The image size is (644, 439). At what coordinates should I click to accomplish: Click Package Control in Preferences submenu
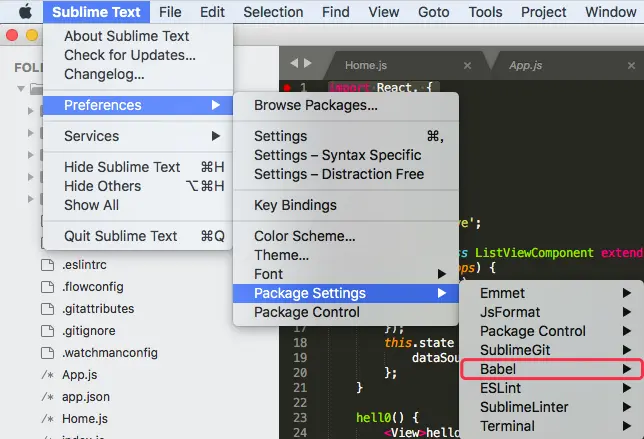pos(346,312)
